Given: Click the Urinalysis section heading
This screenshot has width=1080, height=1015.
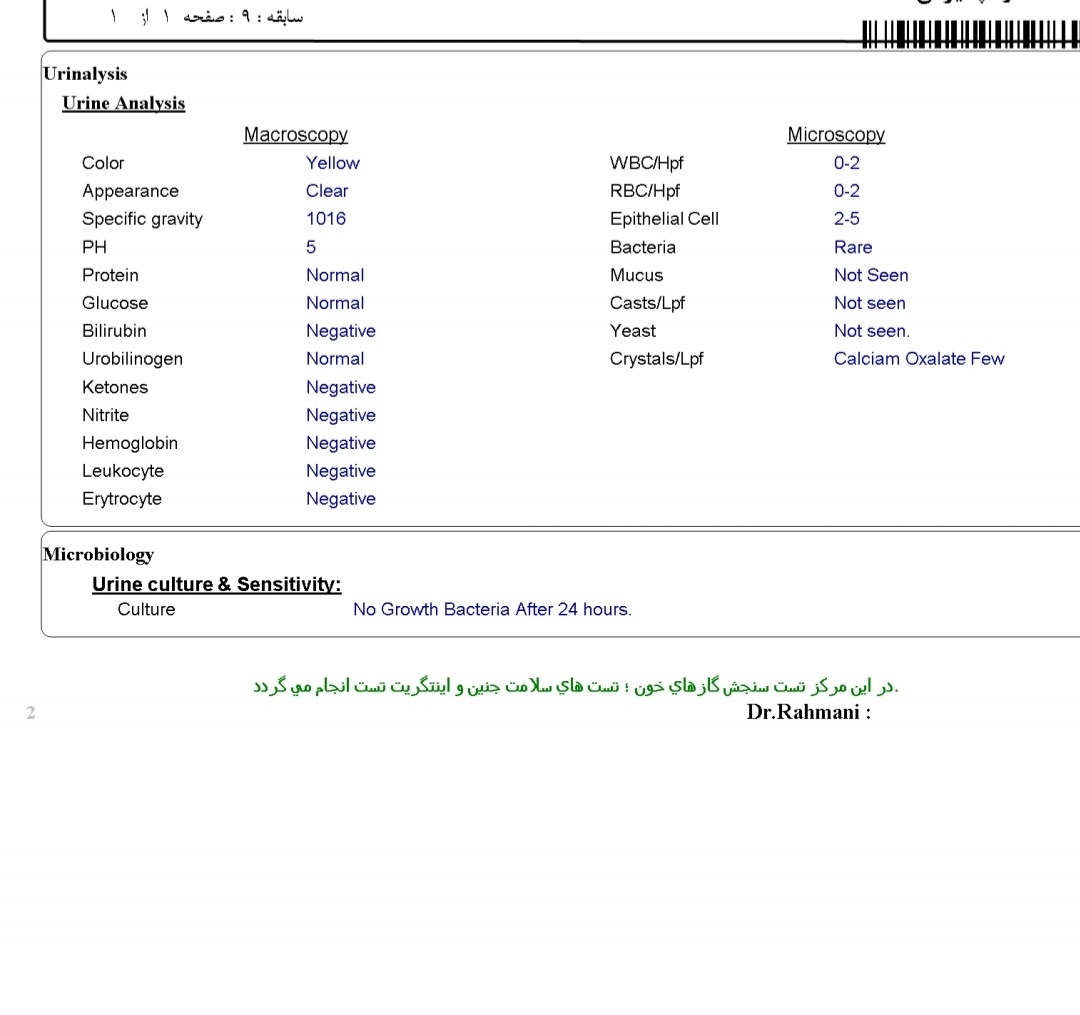Looking at the screenshot, I should (x=85, y=74).
